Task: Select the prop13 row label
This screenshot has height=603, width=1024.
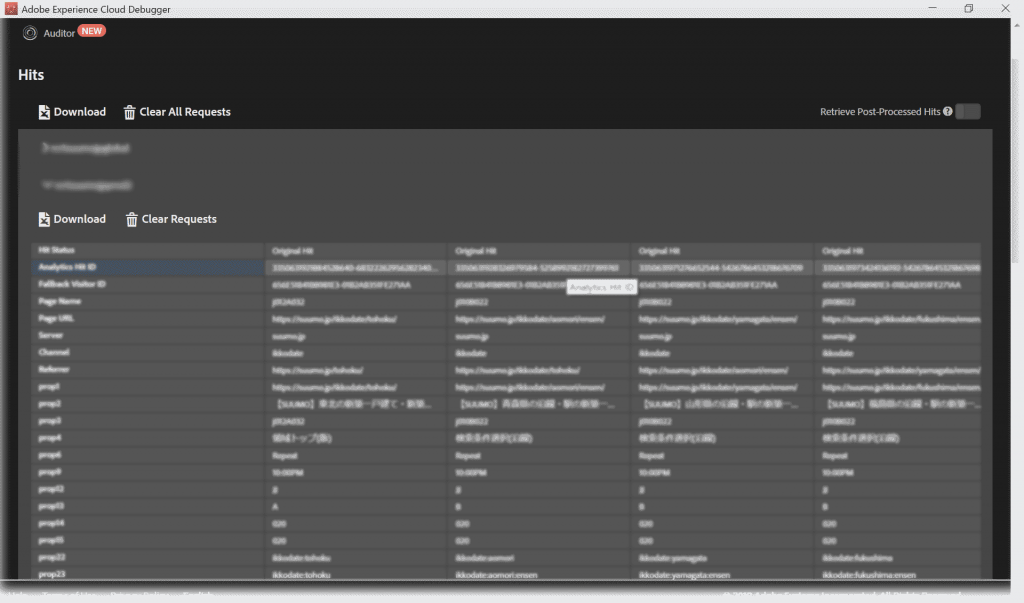Action: click(x=51, y=506)
